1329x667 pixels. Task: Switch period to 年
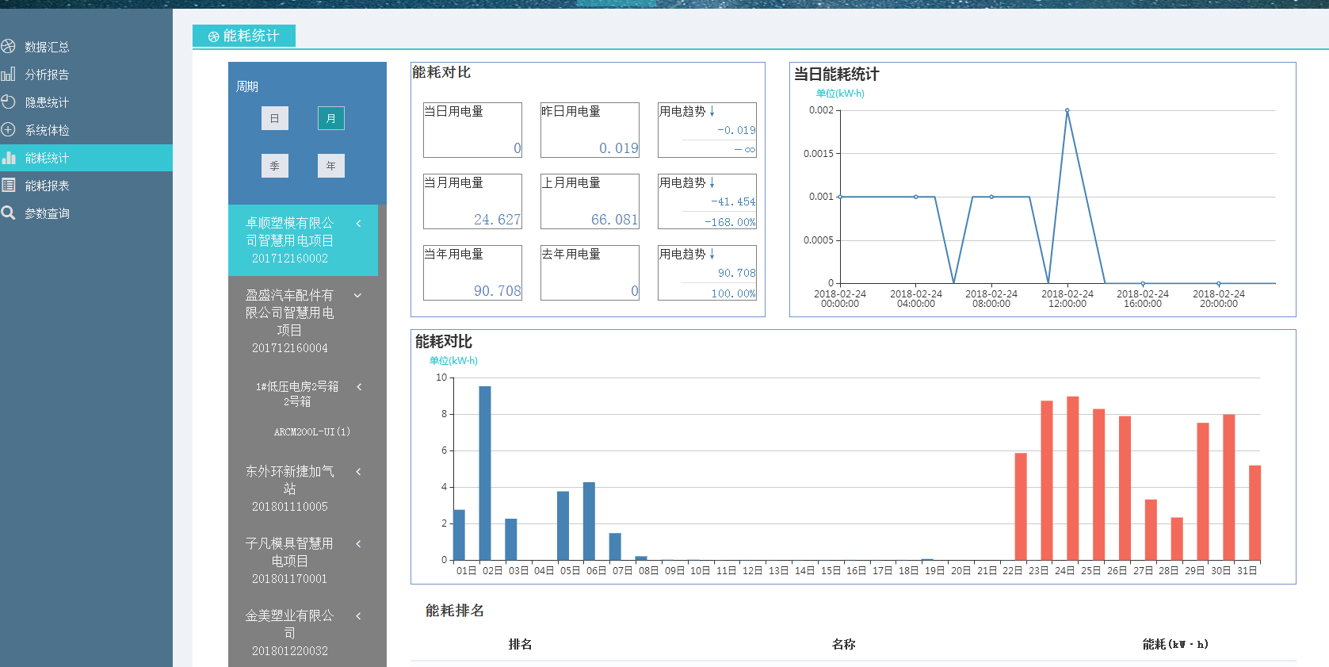[331, 166]
